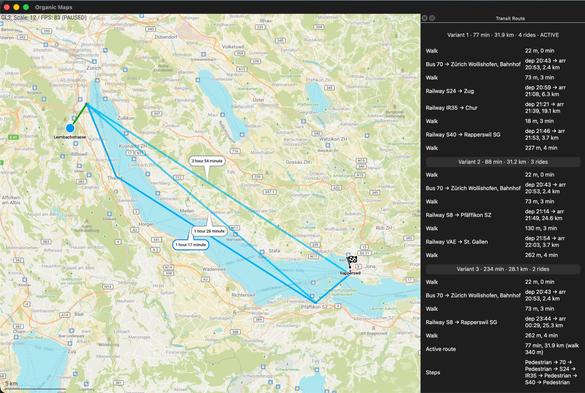
Task: Click the Walk row showing 130 m, 3 min
Action: coord(503,228)
